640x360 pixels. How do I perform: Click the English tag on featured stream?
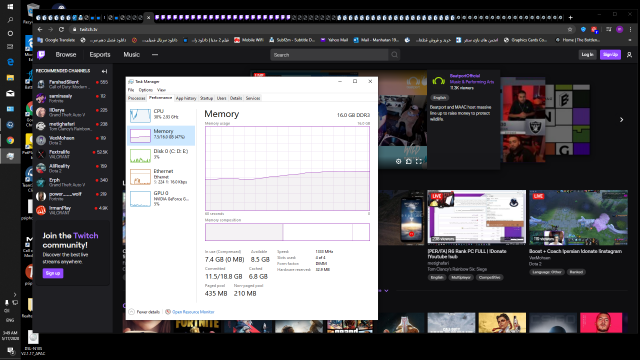pyautogui.click(x=440, y=98)
